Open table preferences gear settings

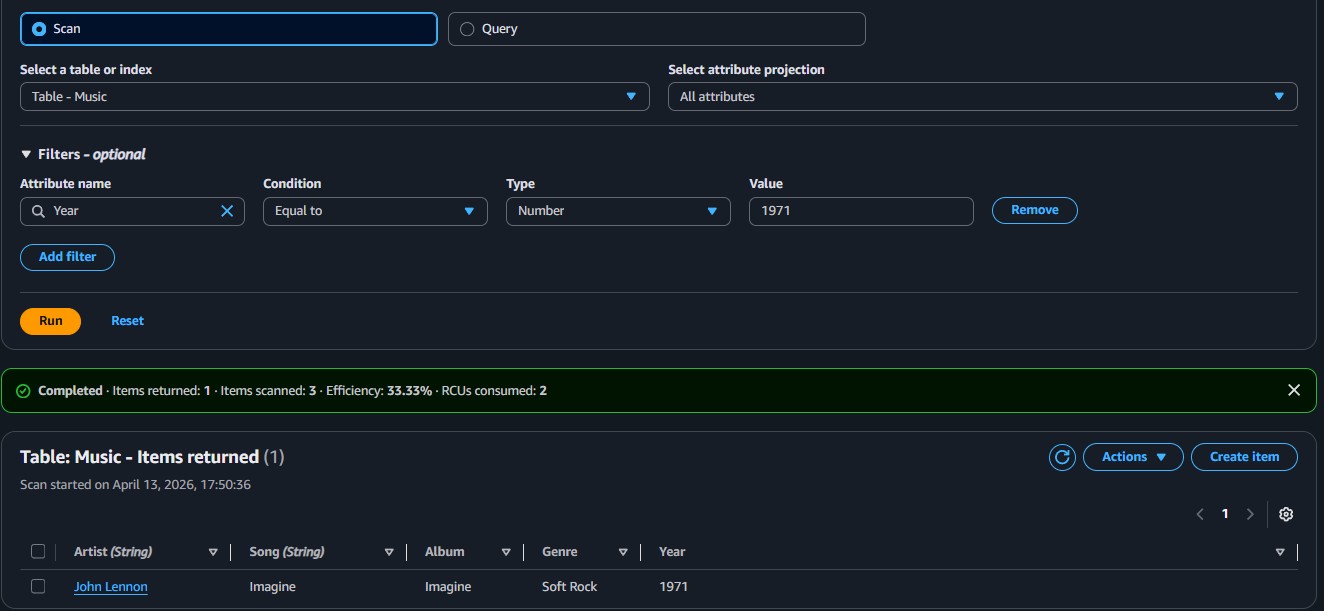click(1286, 514)
